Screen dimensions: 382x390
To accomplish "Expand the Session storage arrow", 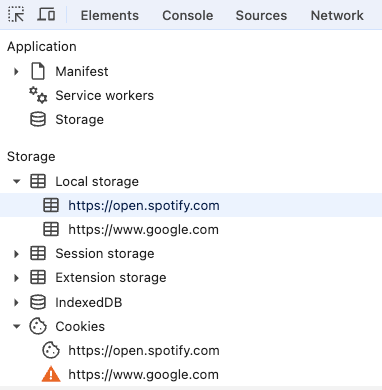I will (16, 254).
